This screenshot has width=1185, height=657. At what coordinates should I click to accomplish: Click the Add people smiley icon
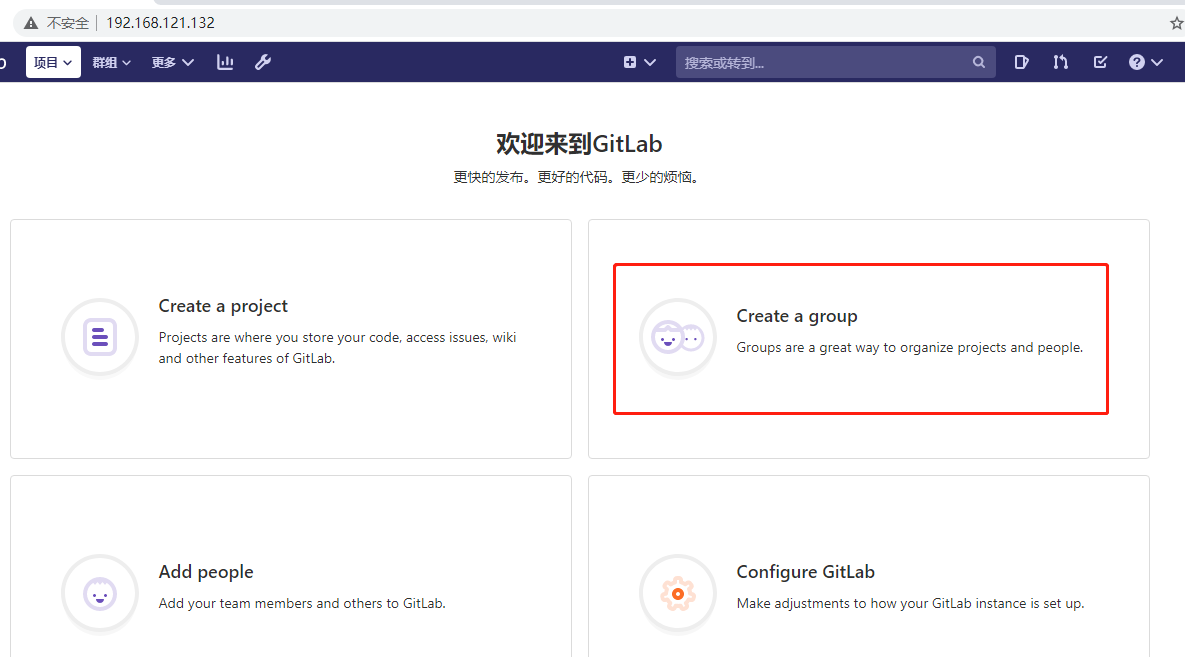(100, 594)
